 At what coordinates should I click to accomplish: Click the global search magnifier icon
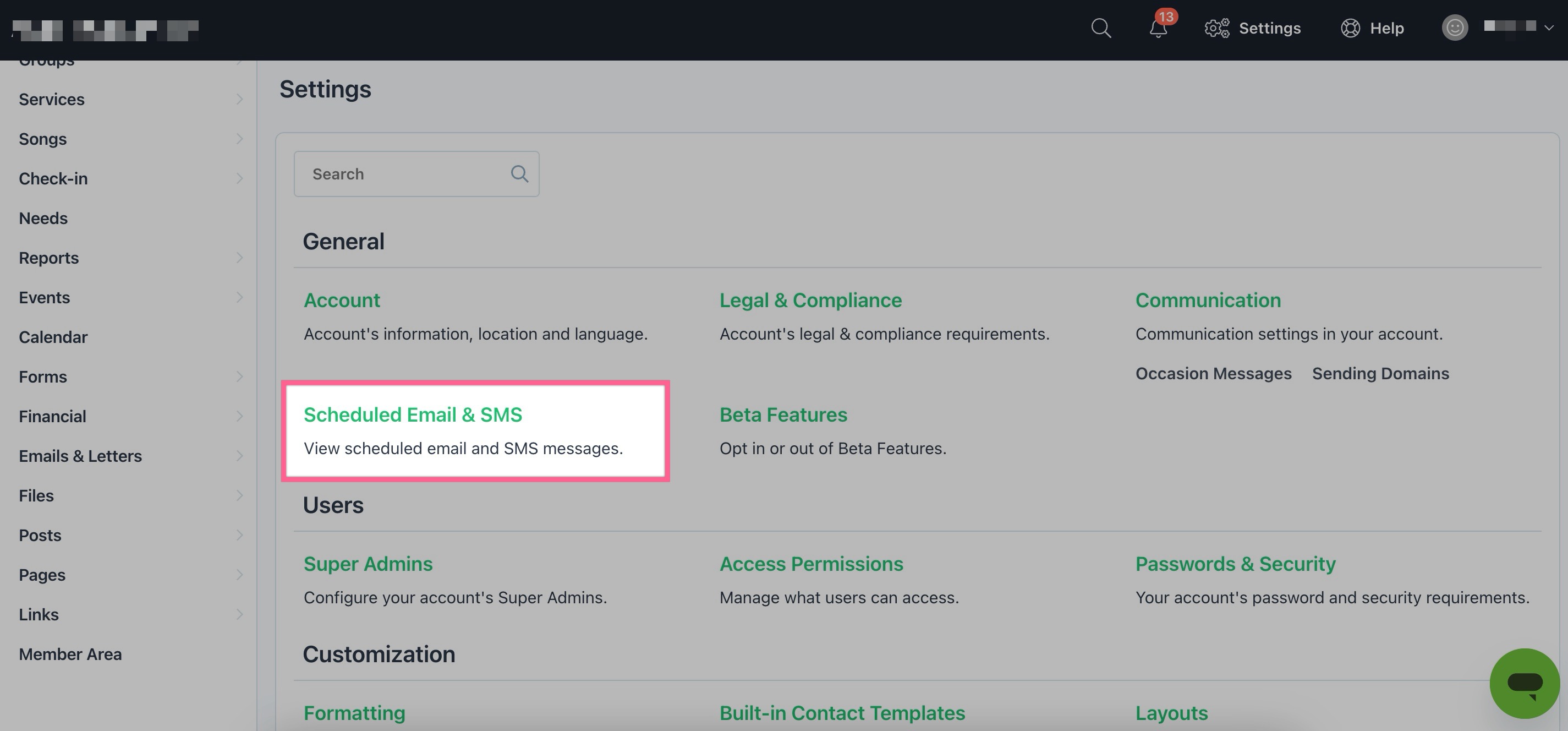(1100, 28)
